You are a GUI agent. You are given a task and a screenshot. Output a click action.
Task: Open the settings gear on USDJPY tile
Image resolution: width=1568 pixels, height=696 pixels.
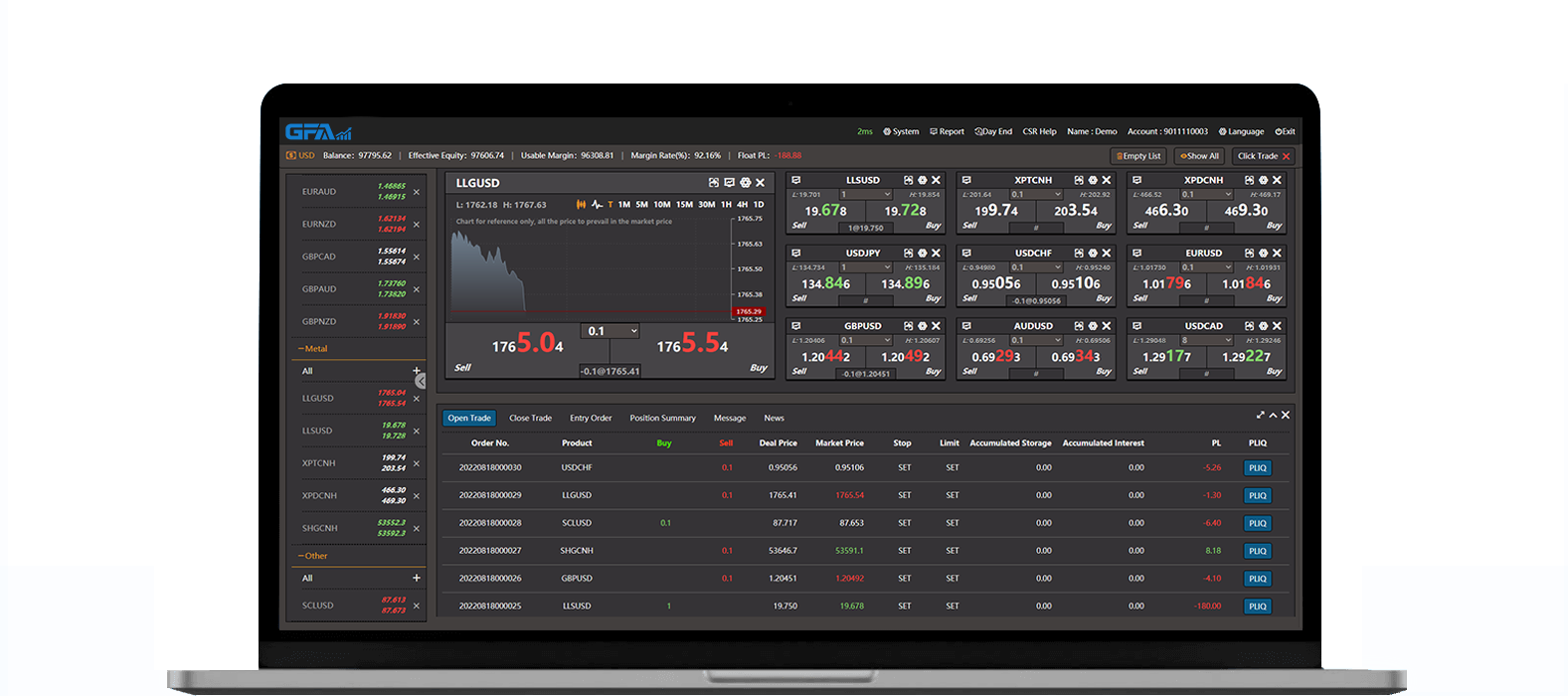(x=922, y=254)
